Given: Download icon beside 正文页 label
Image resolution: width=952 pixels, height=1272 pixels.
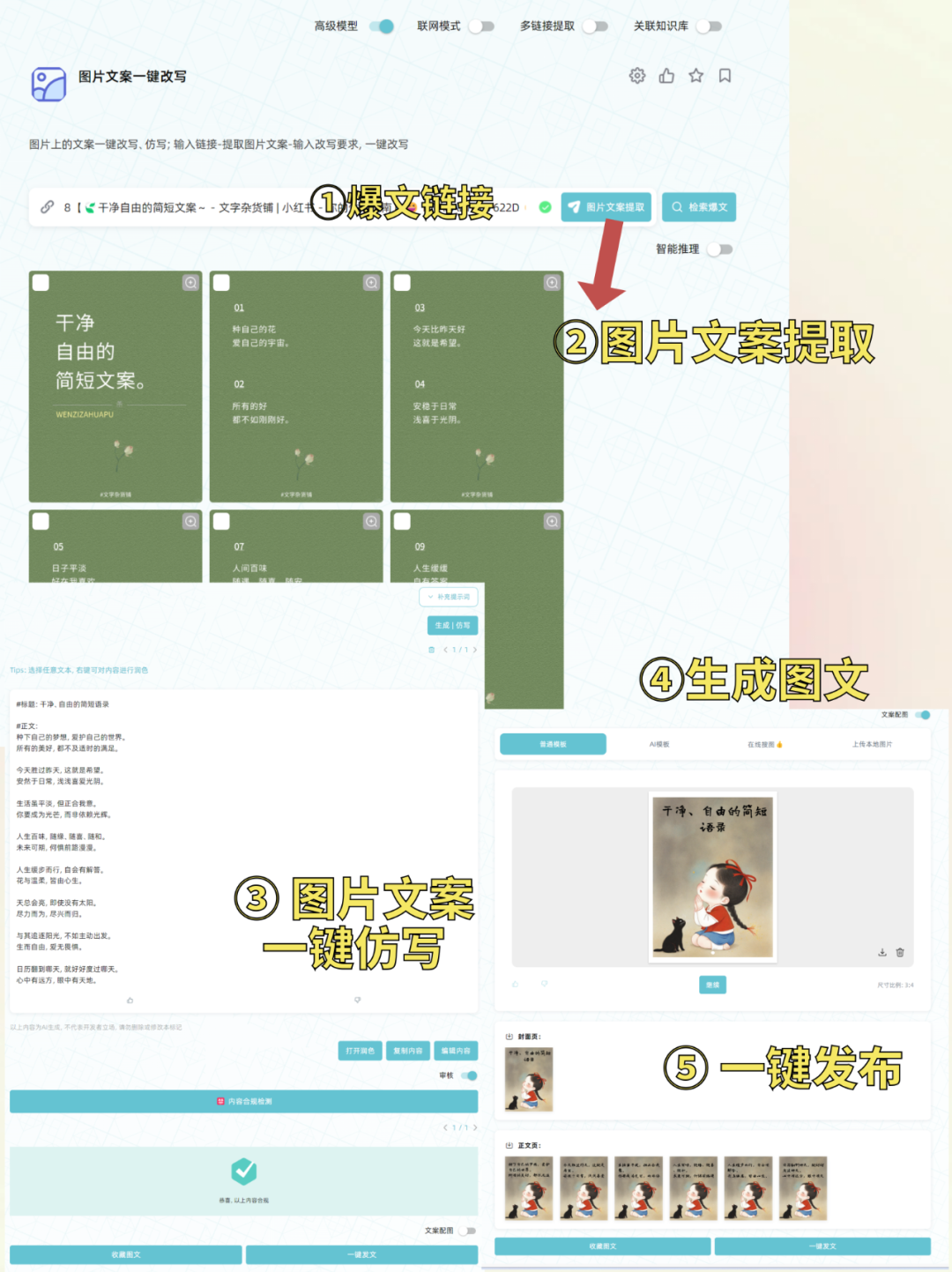Looking at the screenshot, I should point(509,1145).
